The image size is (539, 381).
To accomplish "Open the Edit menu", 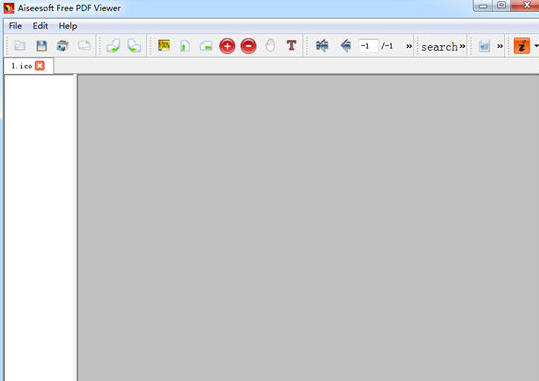I will (40, 26).
